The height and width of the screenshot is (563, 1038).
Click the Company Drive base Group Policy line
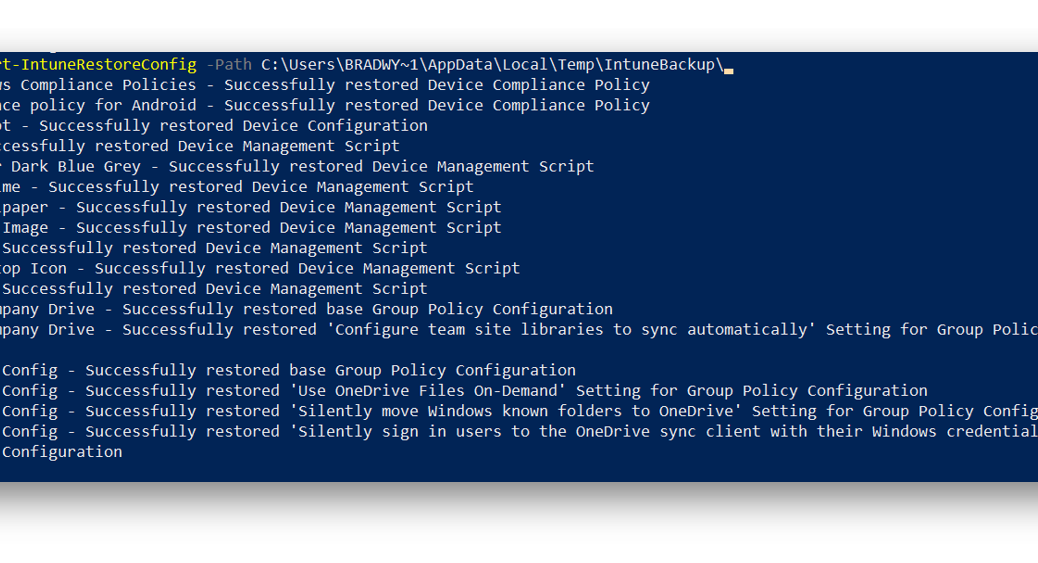(307, 309)
